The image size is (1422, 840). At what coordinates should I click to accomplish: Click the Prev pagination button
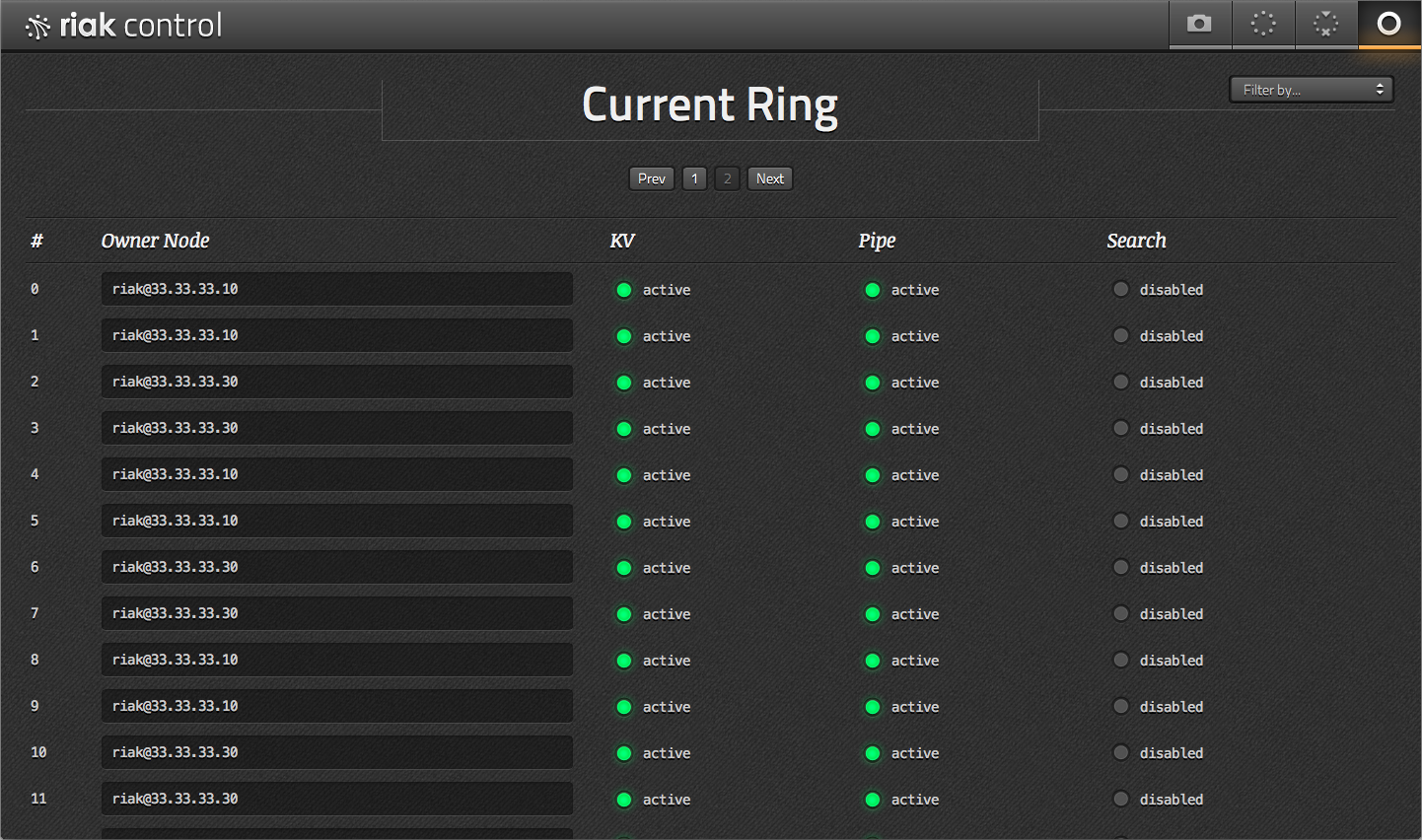[x=651, y=178]
